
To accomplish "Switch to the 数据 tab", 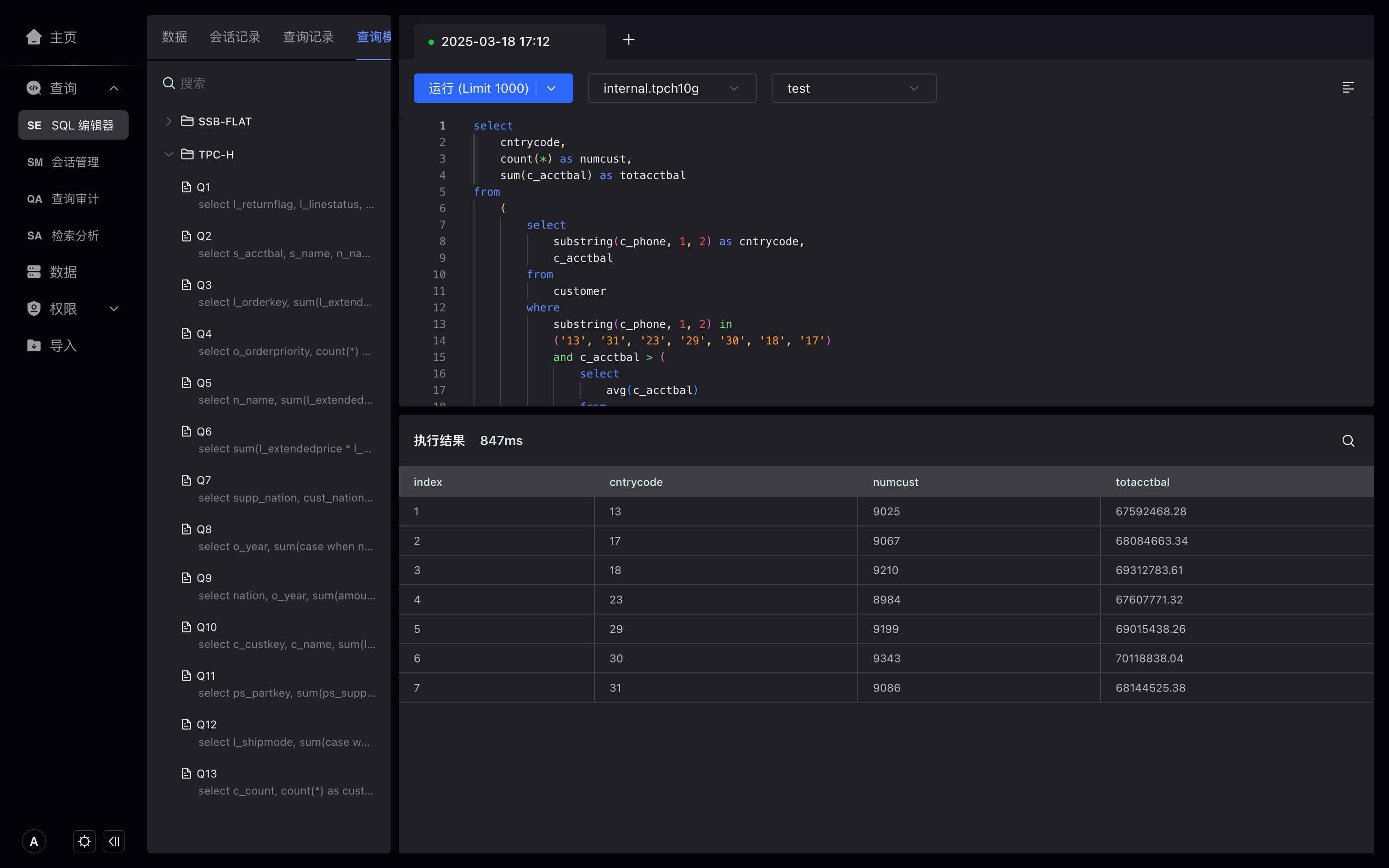I will 175,37.
